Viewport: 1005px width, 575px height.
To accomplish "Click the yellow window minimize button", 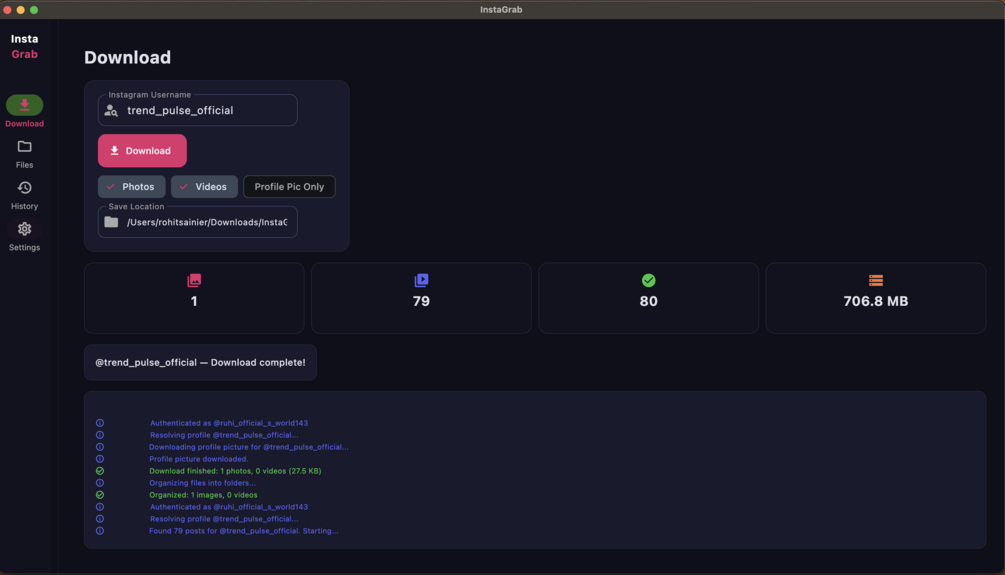I will (21, 10).
